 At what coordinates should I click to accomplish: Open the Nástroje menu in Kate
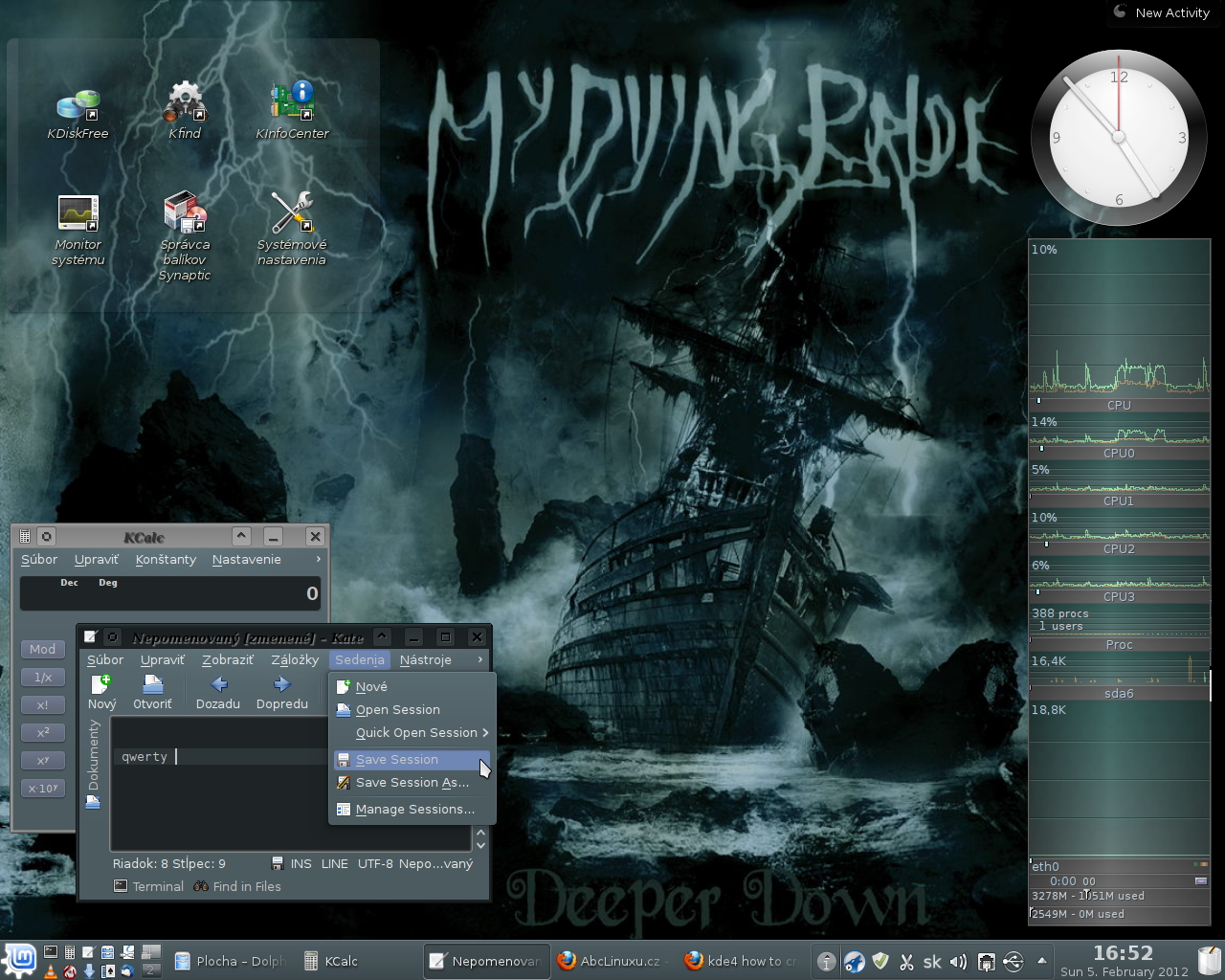click(425, 659)
